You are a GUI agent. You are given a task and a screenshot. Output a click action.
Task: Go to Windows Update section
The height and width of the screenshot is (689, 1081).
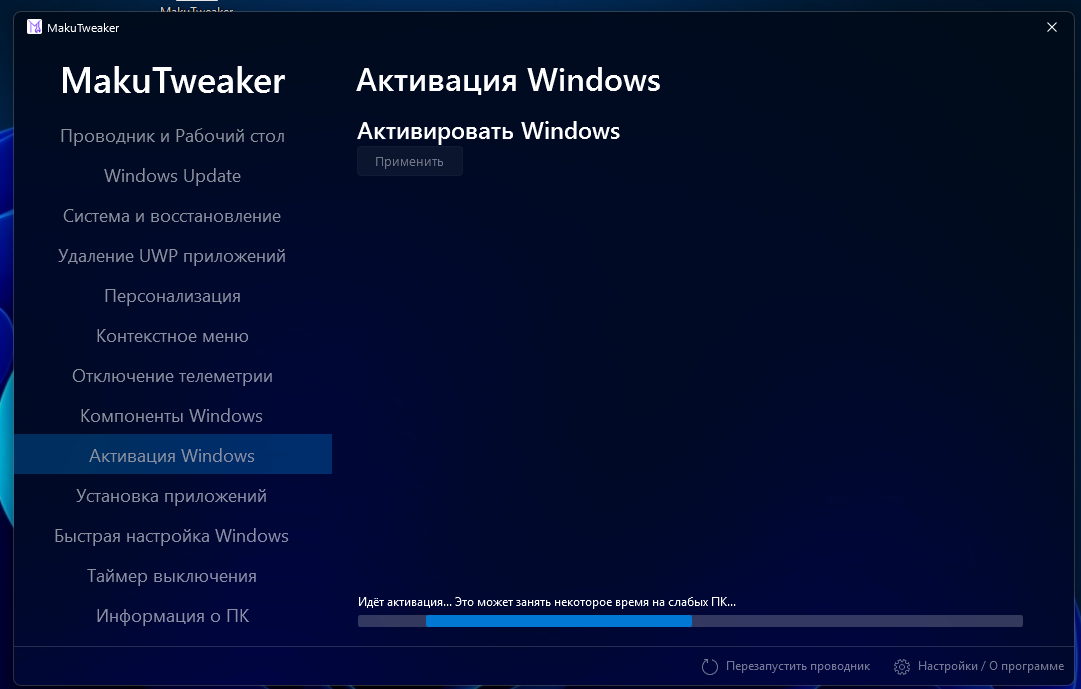point(172,176)
